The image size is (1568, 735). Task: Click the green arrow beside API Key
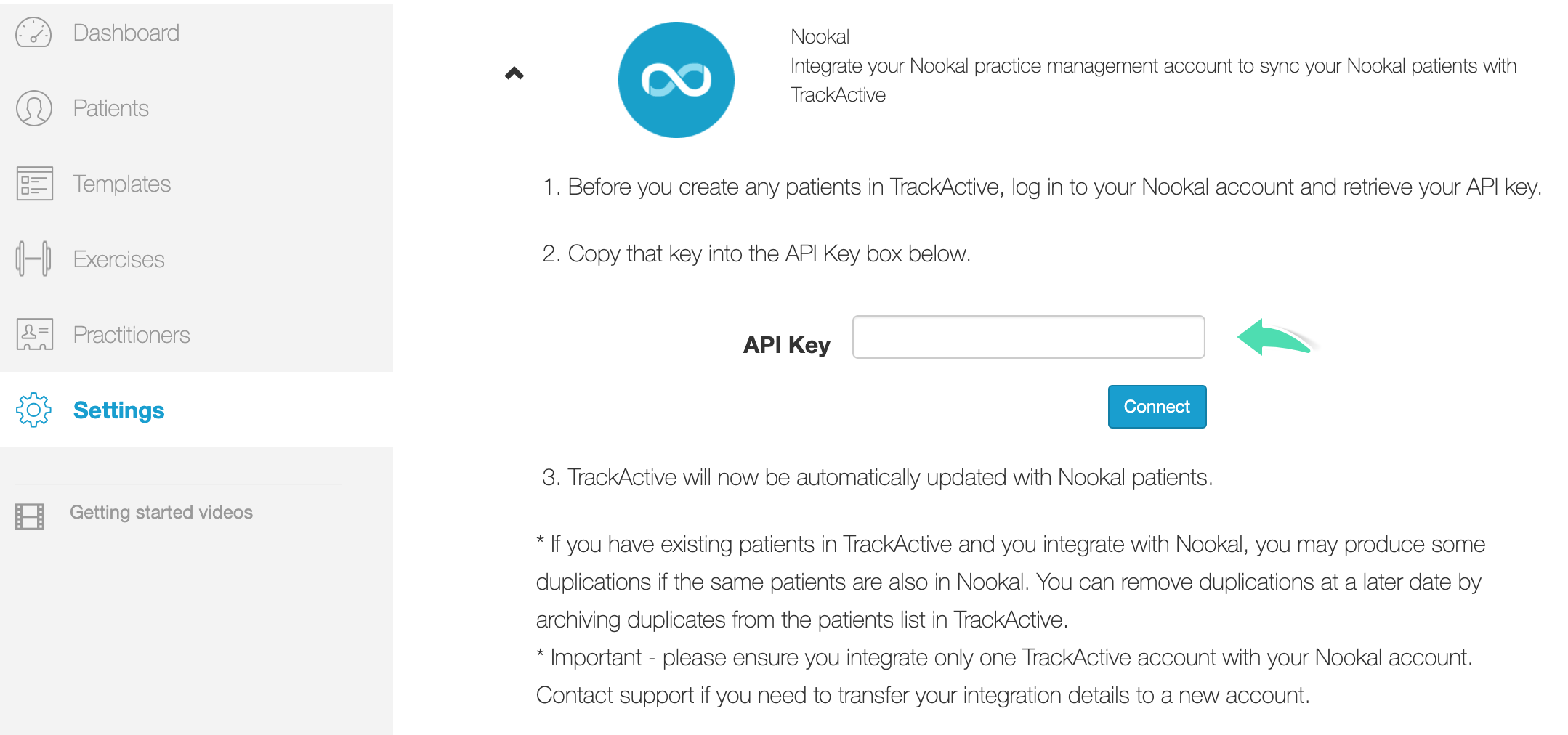point(1277,338)
